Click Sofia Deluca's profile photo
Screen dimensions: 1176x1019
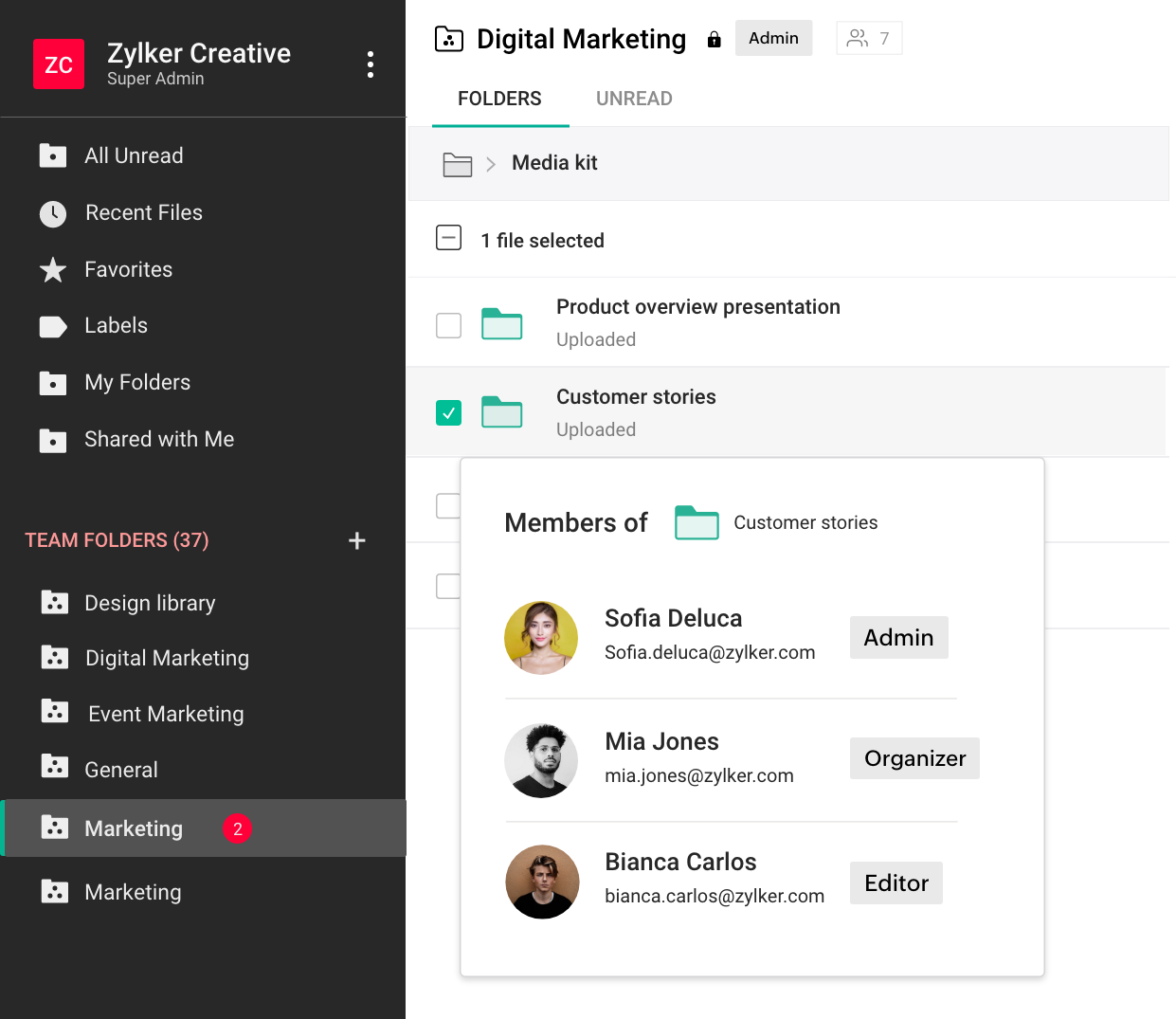pyautogui.click(x=541, y=638)
